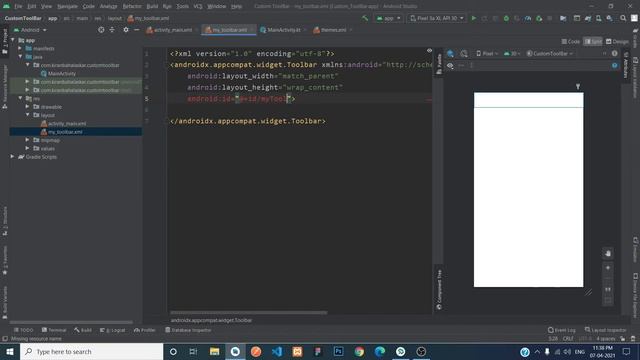The height and width of the screenshot is (360, 640).
Task: Open Photoshop from the taskbar
Action: (338, 351)
